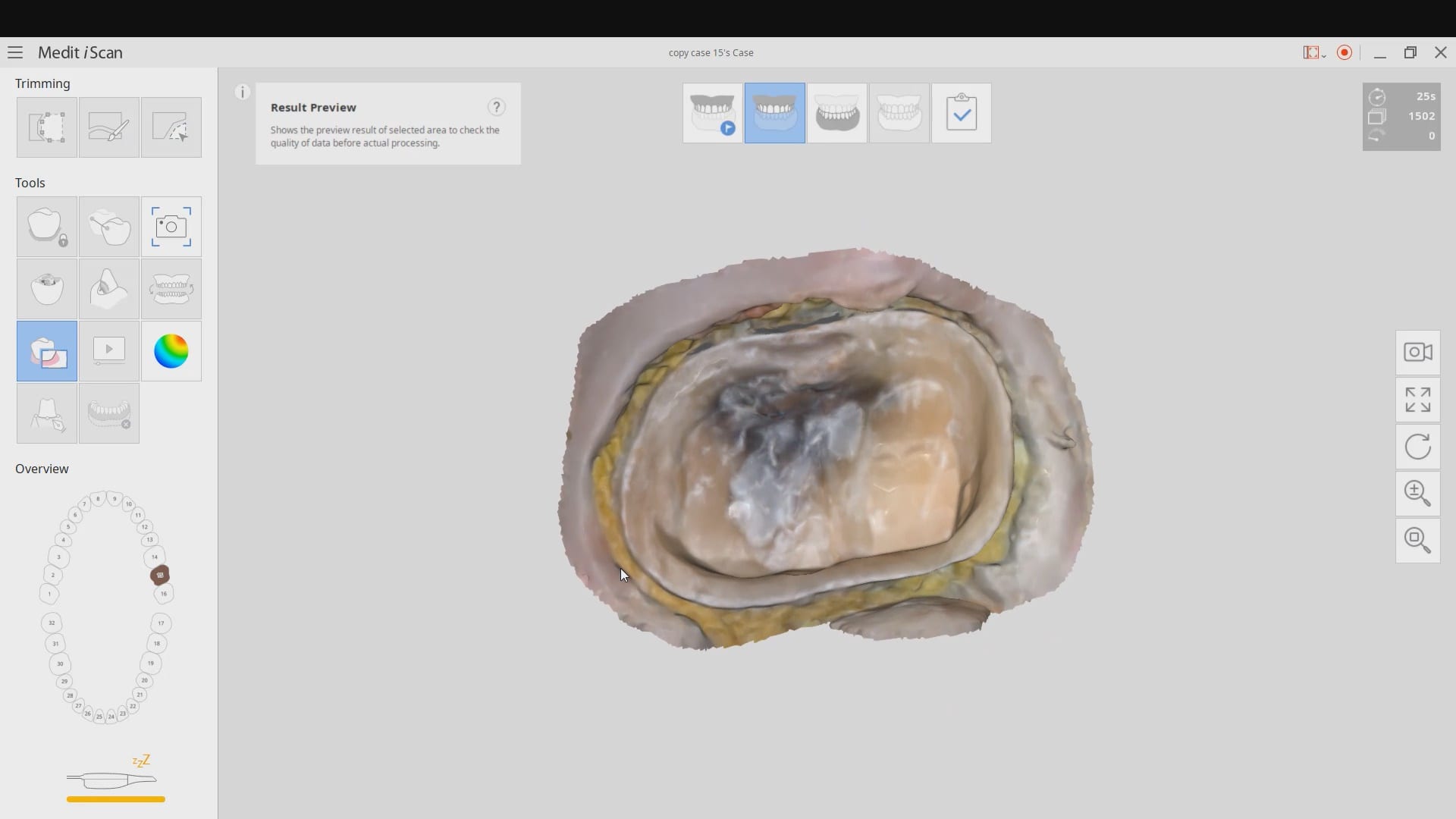Restore down the Medit iScan window

point(1410,52)
